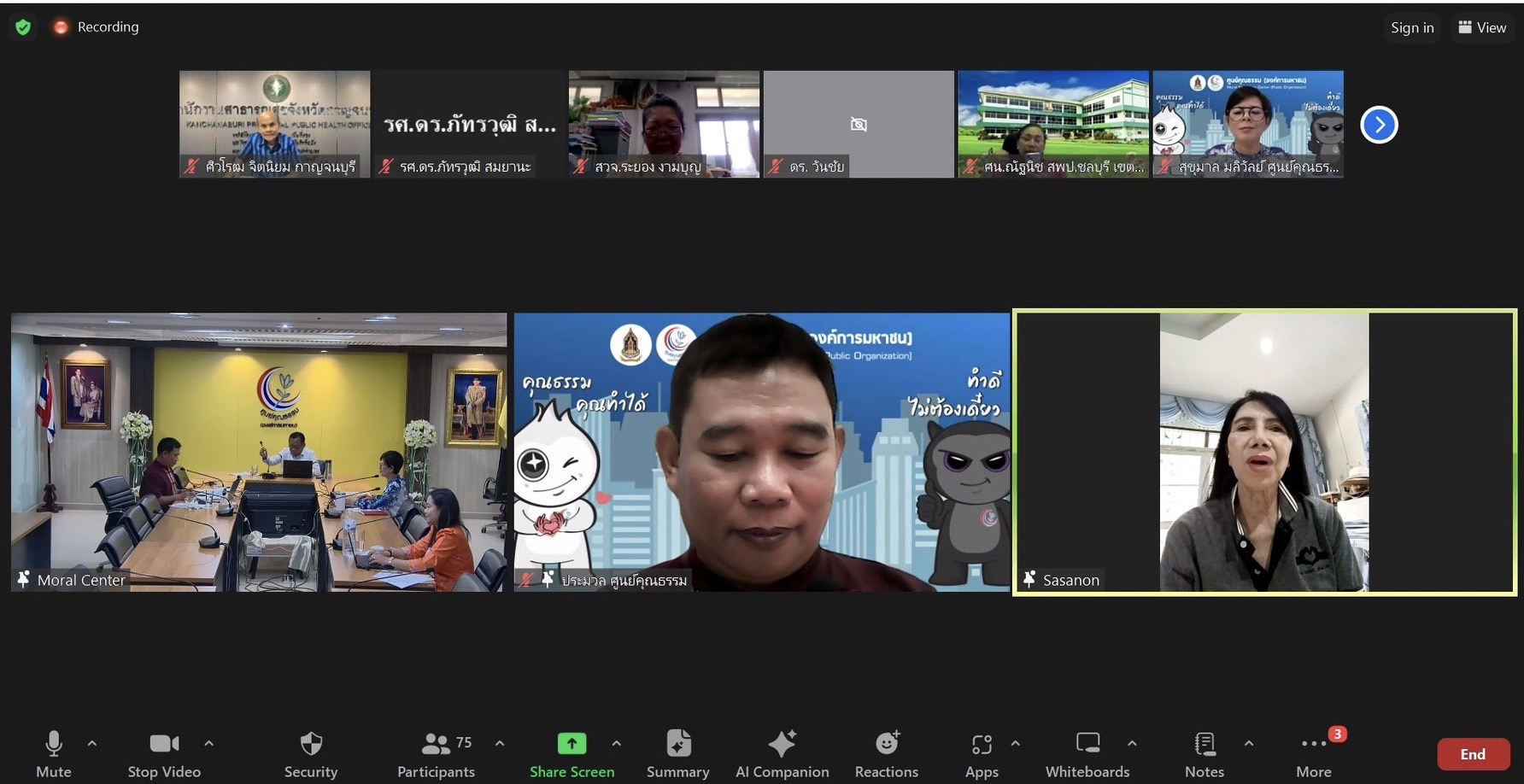
Task: Start Share Screen
Action: point(571,753)
